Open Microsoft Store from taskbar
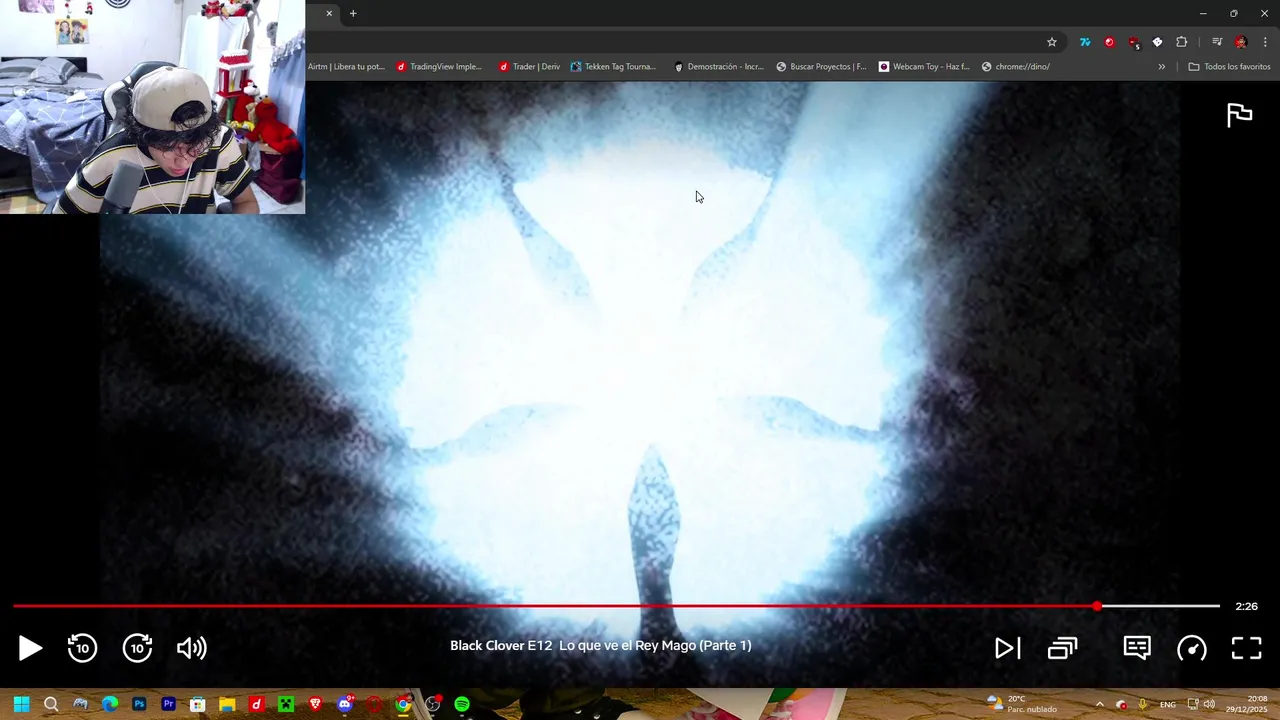The width and height of the screenshot is (1280, 720). (x=198, y=704)
